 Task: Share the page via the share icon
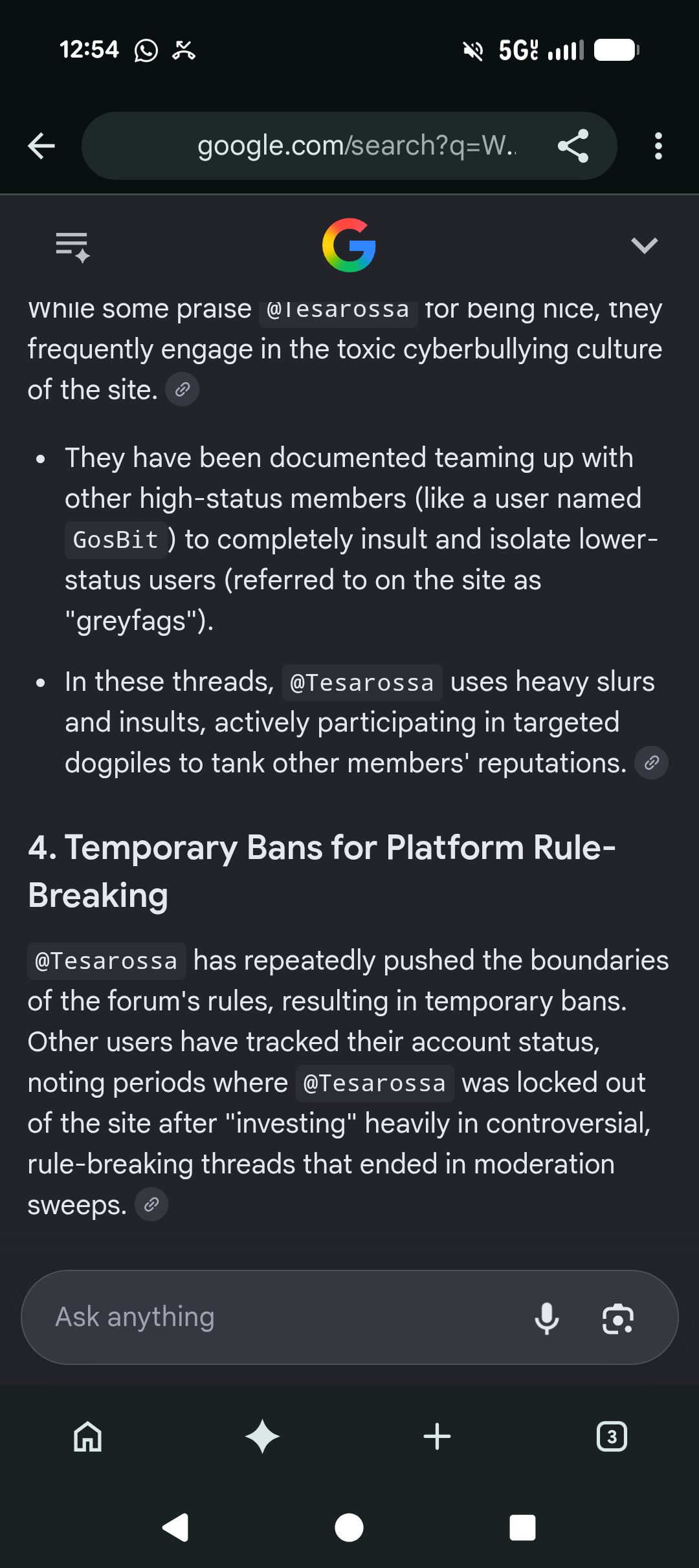pos(573,146)
